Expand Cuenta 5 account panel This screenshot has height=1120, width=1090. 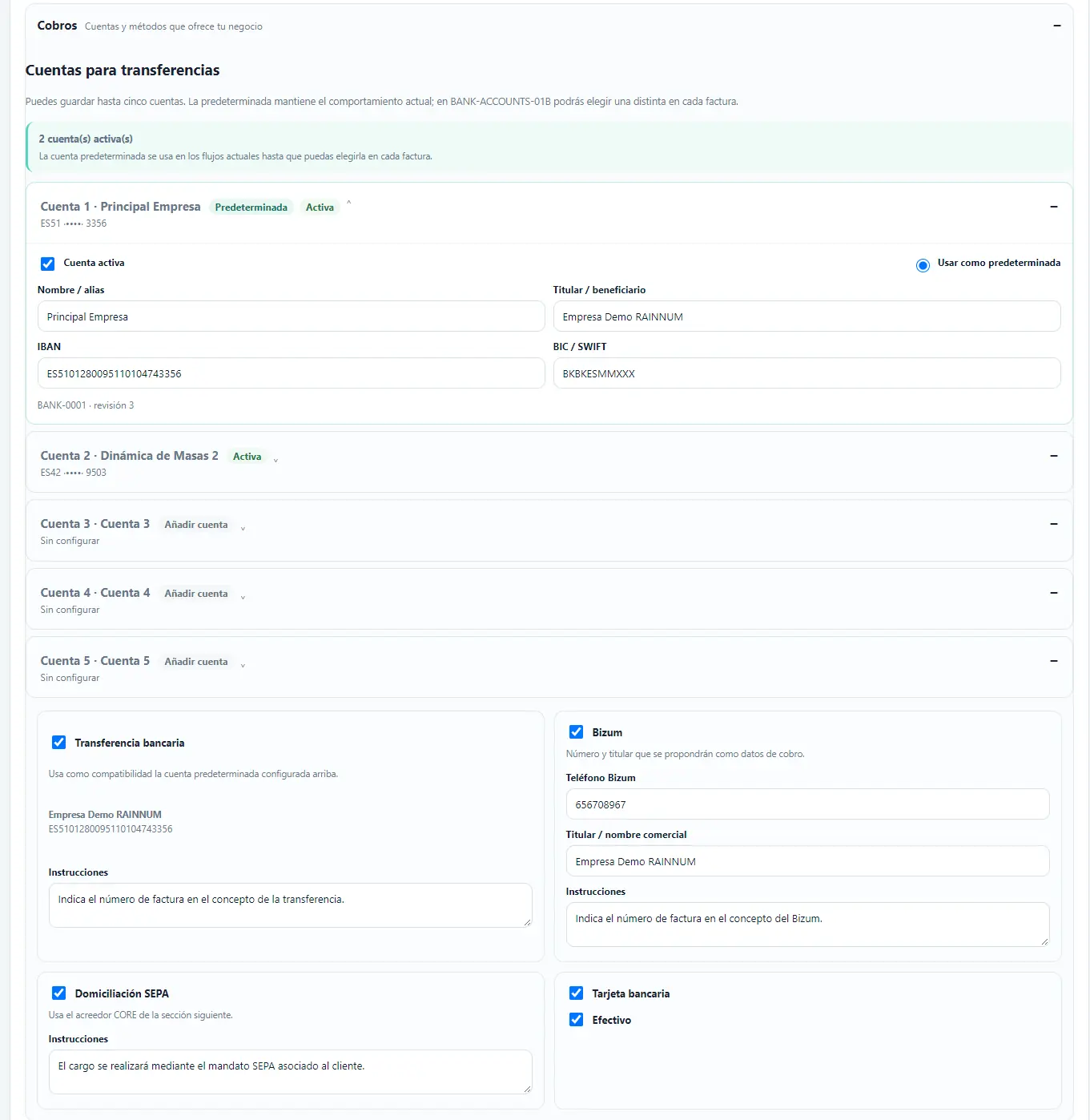pyautogui.click(x=1054, y=661)
